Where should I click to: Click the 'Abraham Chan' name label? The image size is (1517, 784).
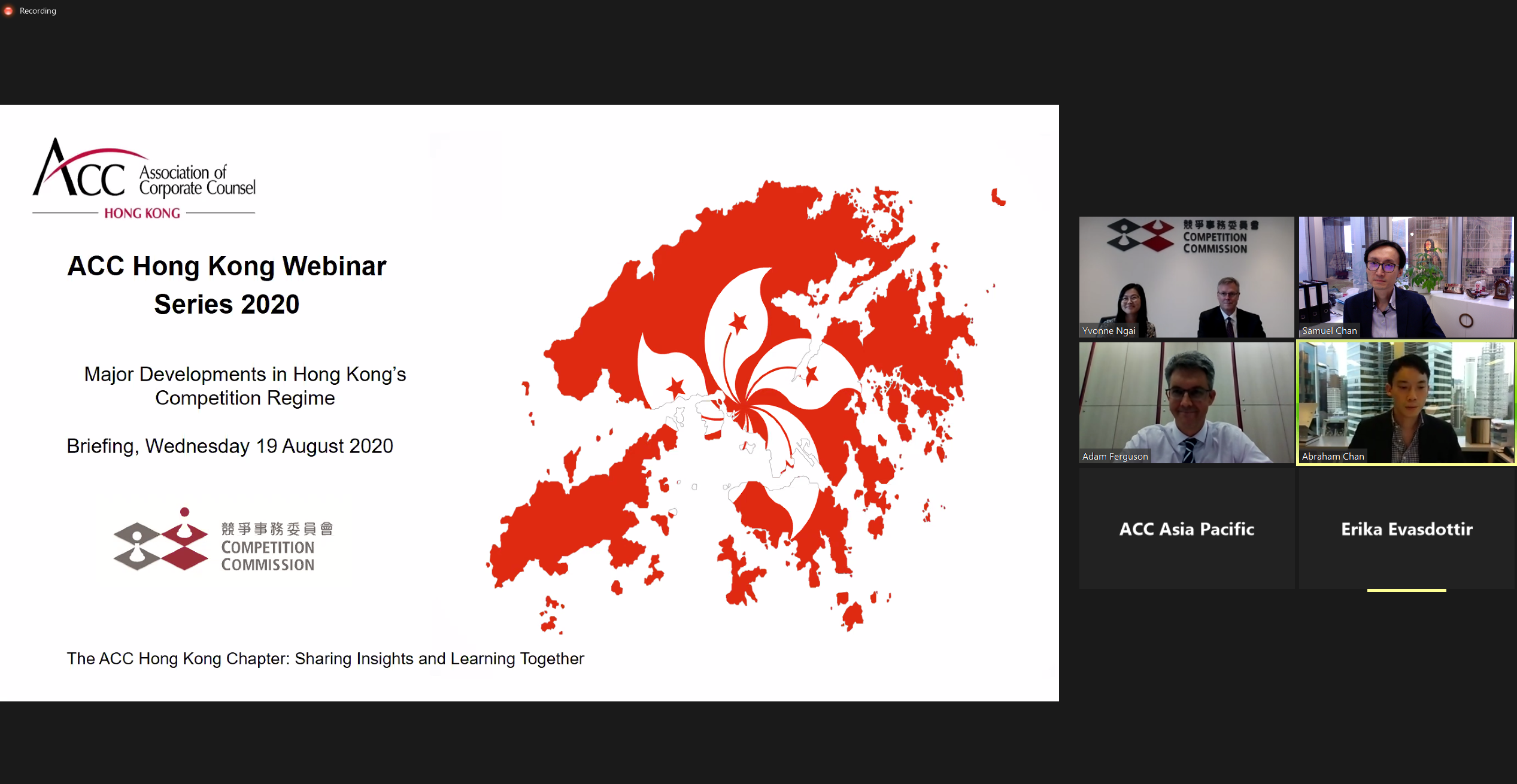click(x=1333, y=456)
